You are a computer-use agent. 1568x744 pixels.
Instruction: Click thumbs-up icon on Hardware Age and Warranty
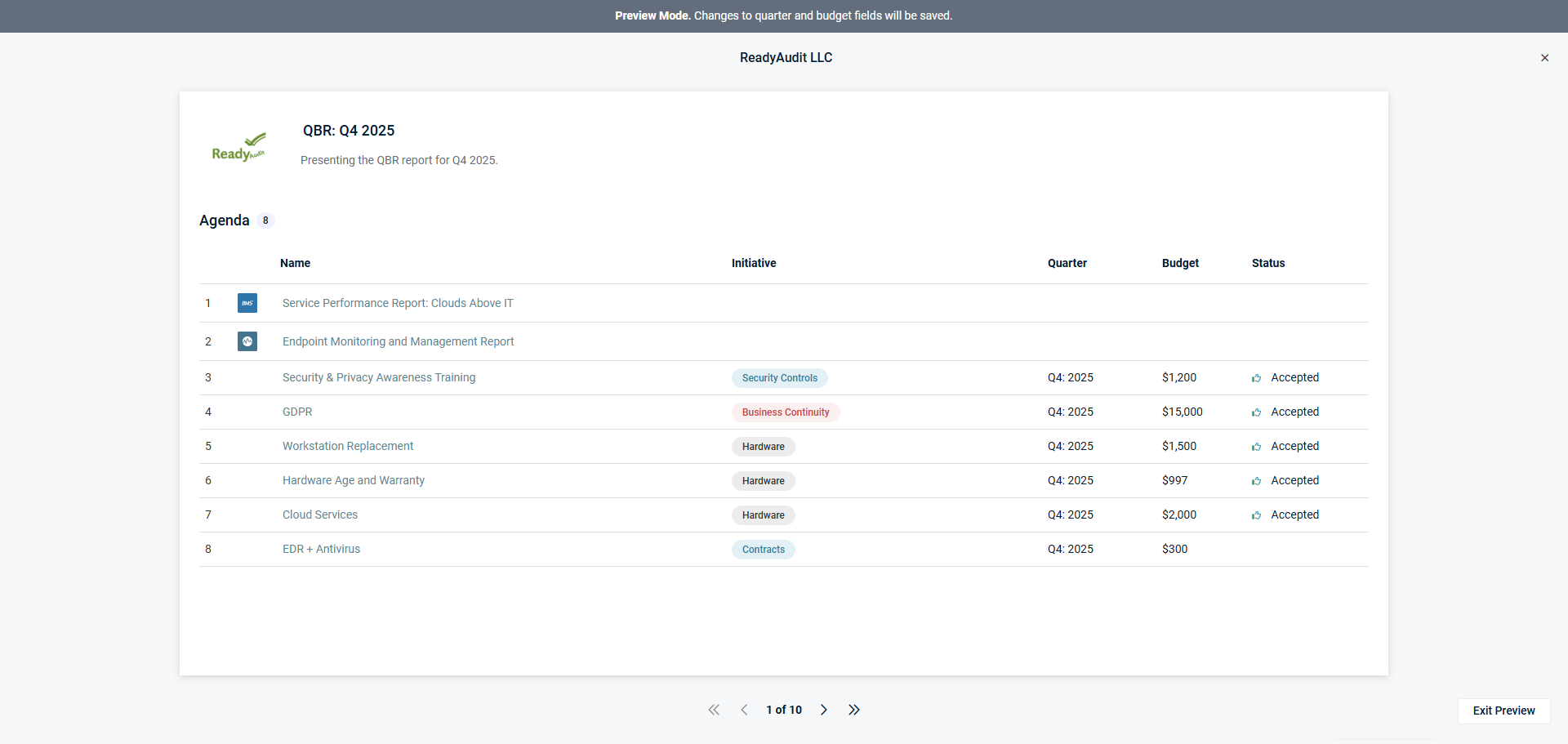click(x=1256, y=481)
